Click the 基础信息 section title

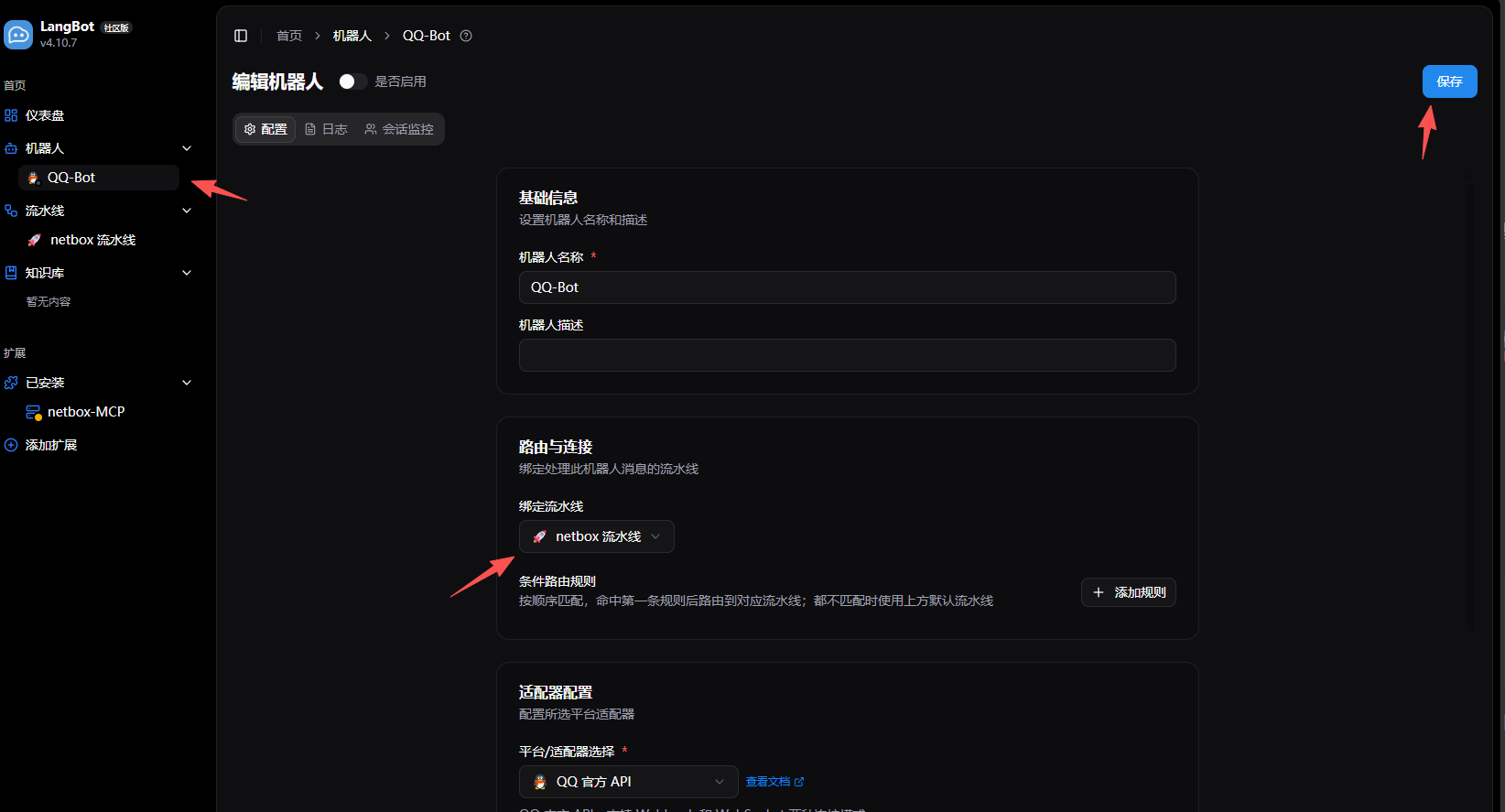[548, 198]
